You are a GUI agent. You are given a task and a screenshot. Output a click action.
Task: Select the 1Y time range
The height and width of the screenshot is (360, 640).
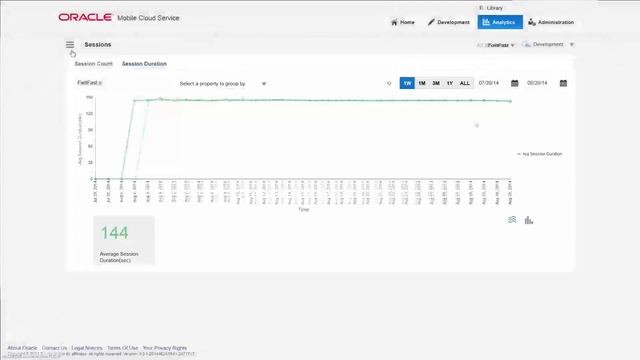[x=450, y=83]
